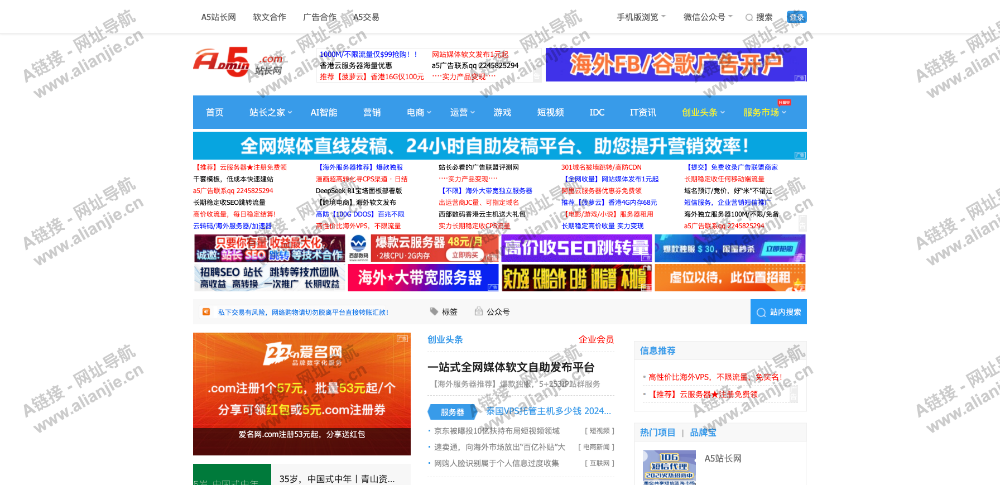The width and height of the screenshot is (1000, 485).
Task: Open article 泰国VPS托管主机多少钱 2024...
Action: 549,411
